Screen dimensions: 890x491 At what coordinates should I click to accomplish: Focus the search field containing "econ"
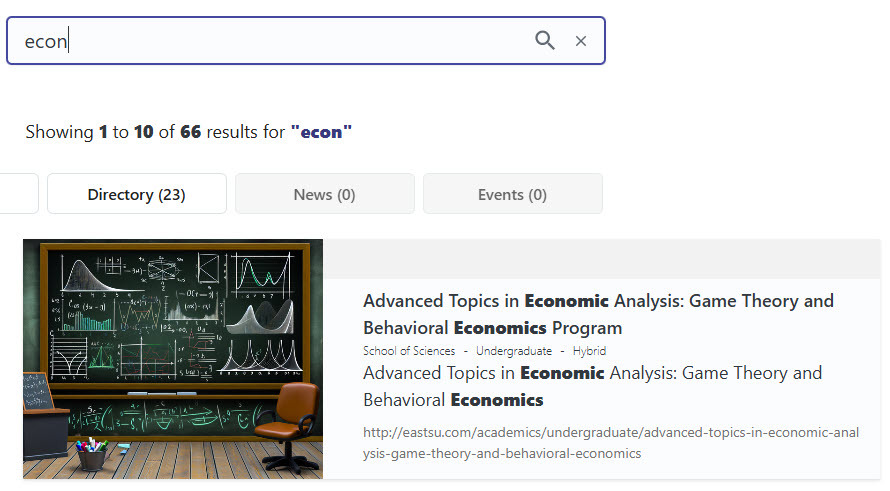click(x=270, y=41)
